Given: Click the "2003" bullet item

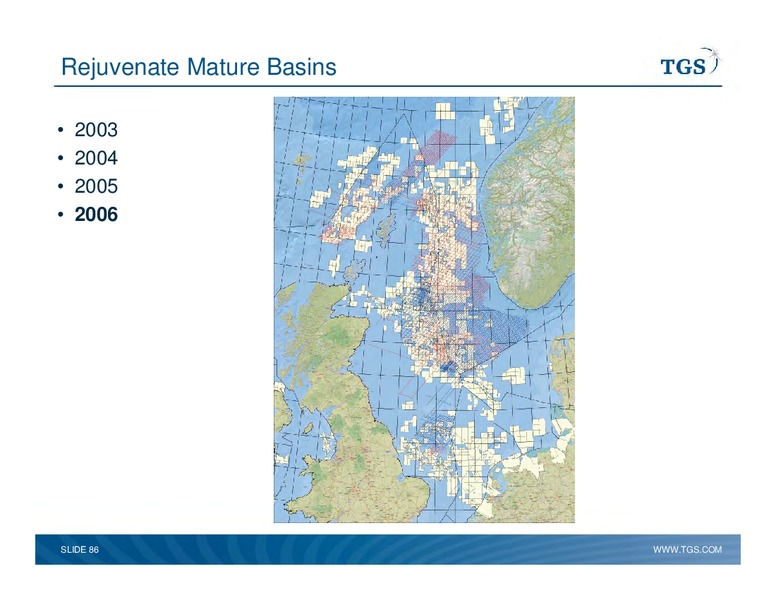Looking at the screenshot, I should click(x=96, y=130).
